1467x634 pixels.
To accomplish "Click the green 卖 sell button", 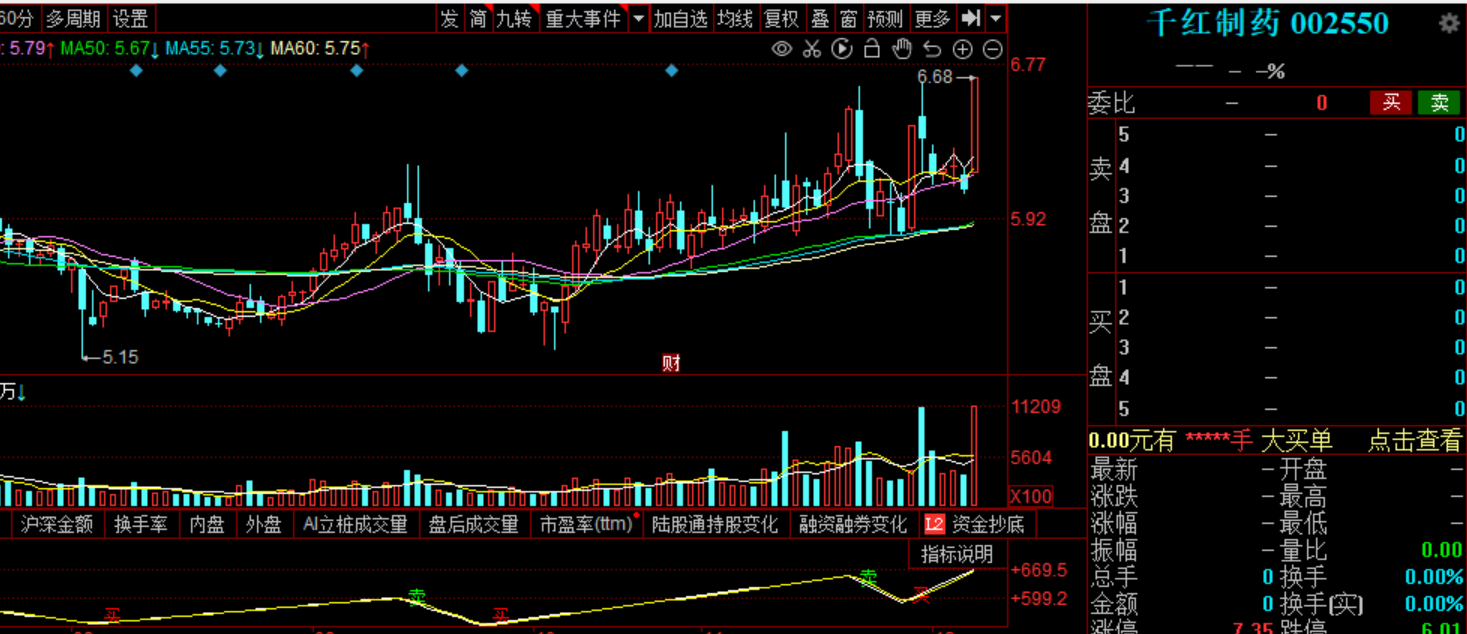I will tap(1439, 102).
